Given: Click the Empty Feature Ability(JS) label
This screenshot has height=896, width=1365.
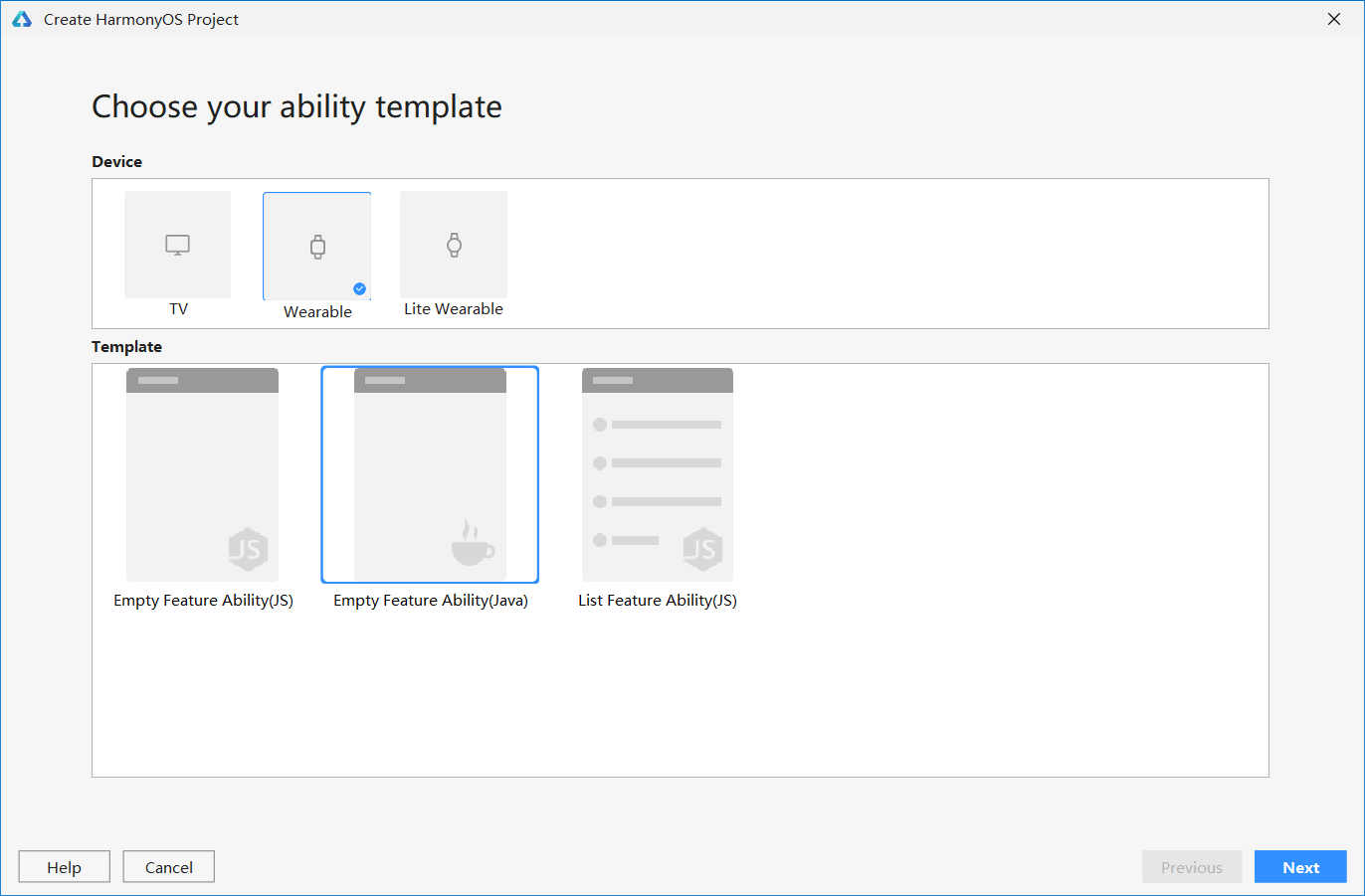Looking at the screenshot, I should (x=203, y=600).
